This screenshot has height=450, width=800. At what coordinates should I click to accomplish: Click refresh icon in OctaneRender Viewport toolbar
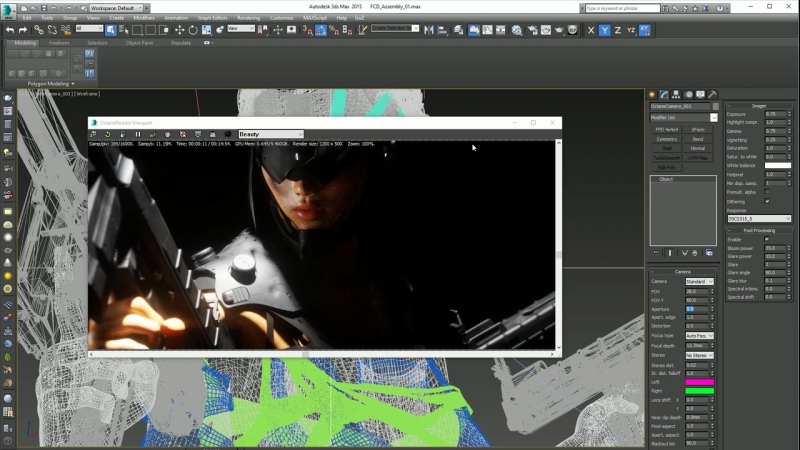click(108, 134)
